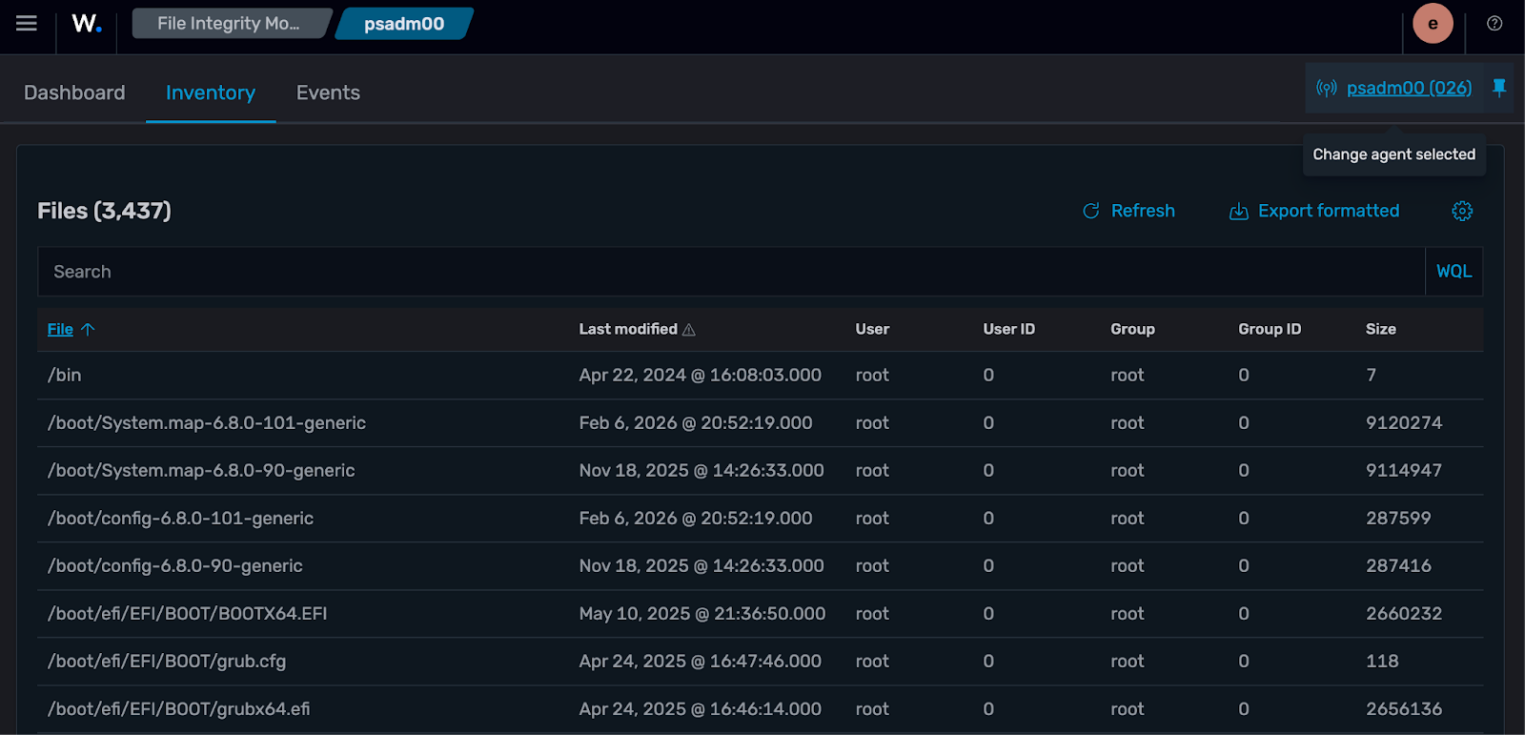Image resolution: width=1525 pixels, height=735 pixels.
Task: Switch to the Events tab
Action: [x=327, y=93]
